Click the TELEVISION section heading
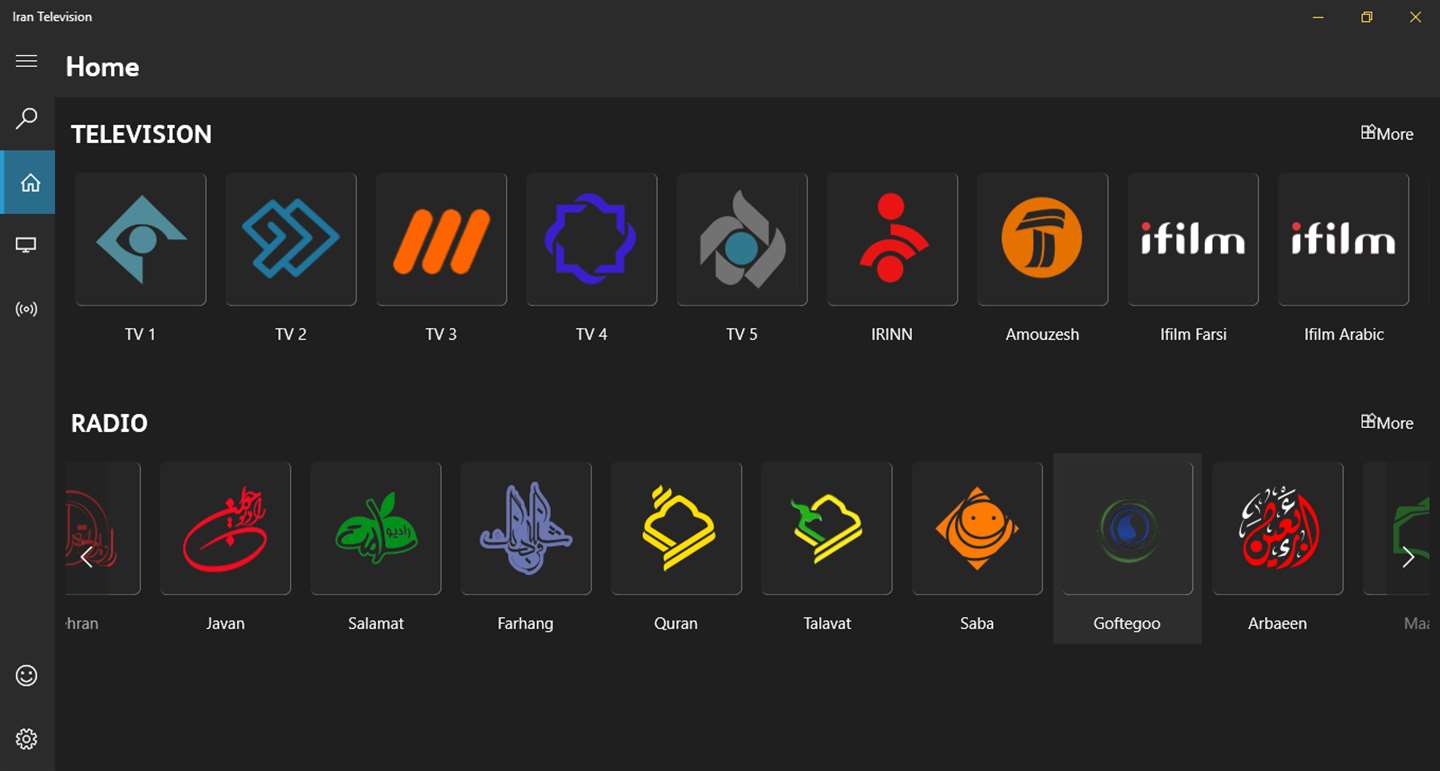This screenshot has height=771, width=1440. (x=141, y=134)
